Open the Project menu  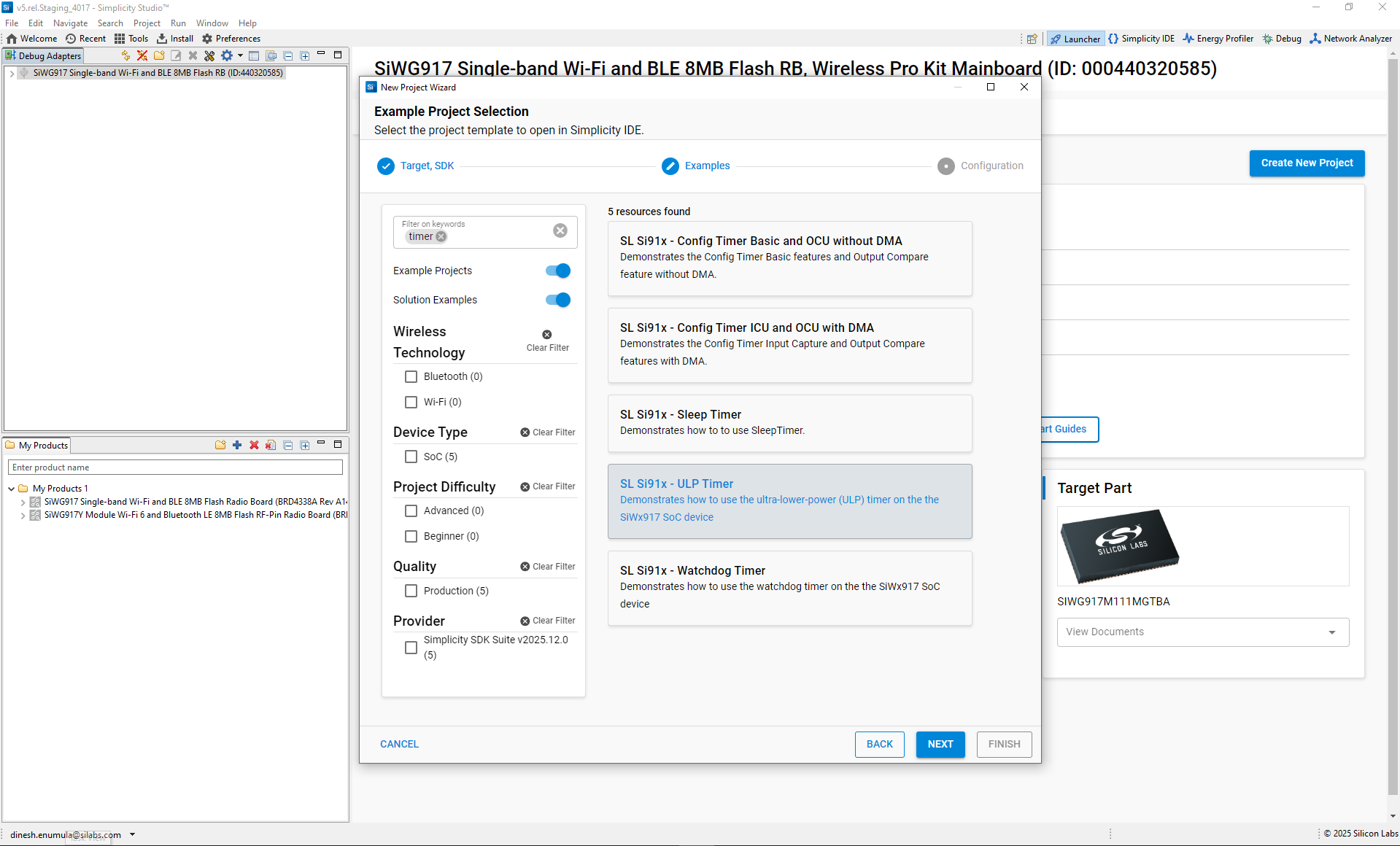coord(147,23)
